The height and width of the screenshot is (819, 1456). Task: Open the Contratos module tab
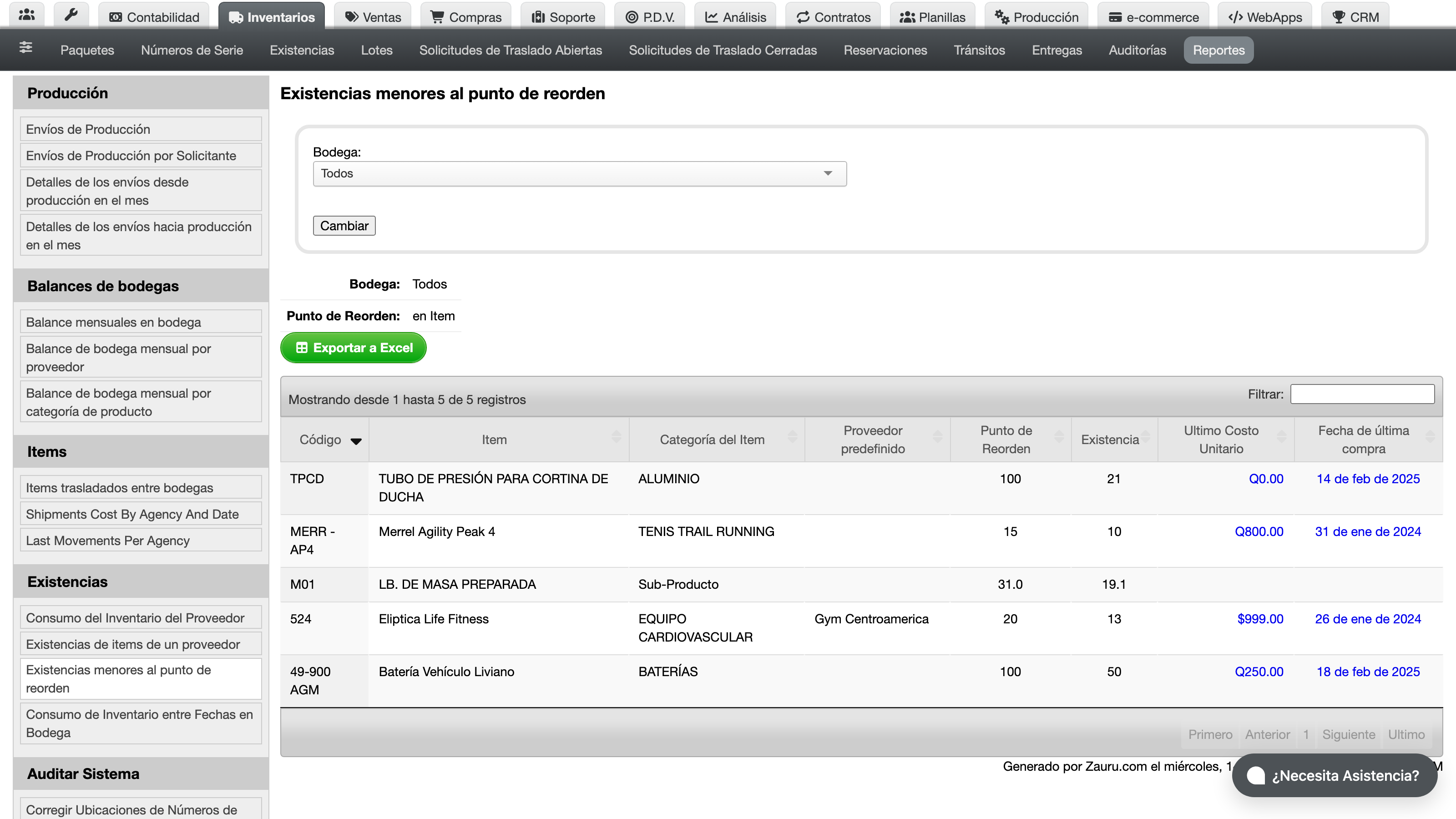(833, 17)
